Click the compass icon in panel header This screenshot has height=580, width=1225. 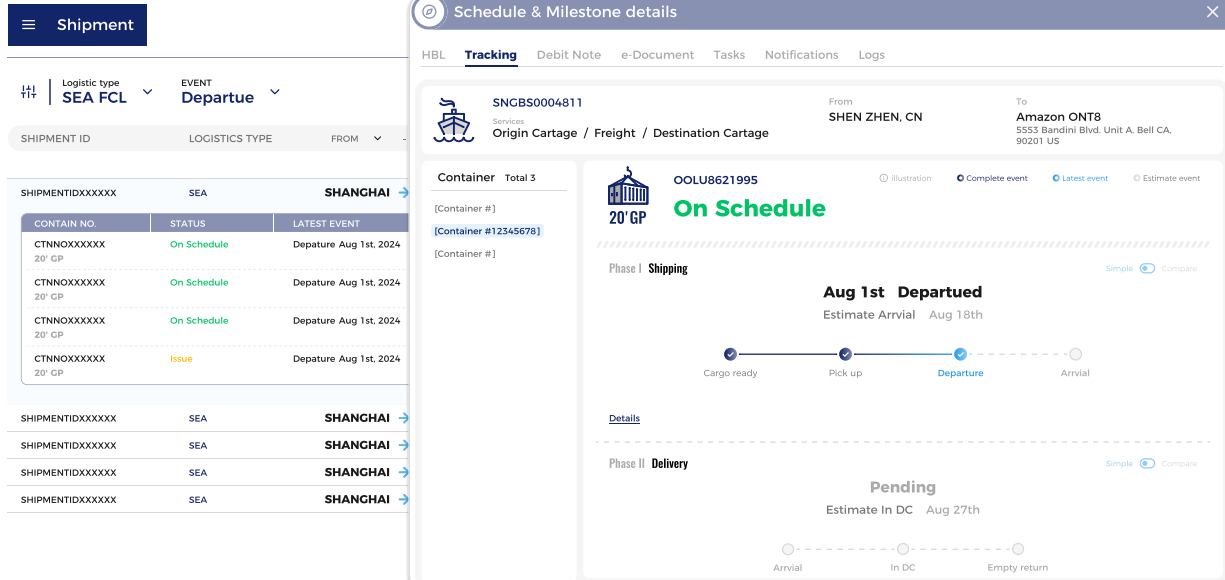(x=429, y=12)
